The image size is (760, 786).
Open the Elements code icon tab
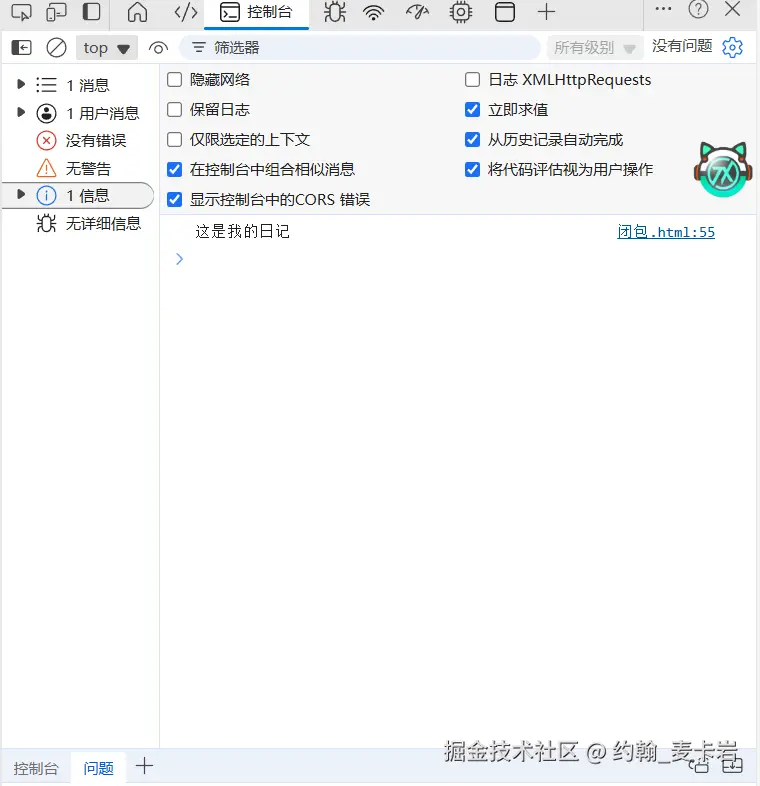(185, 12)
